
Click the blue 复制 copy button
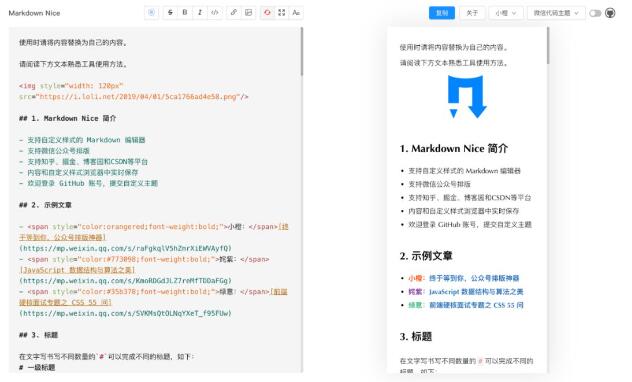coord(442,13)
